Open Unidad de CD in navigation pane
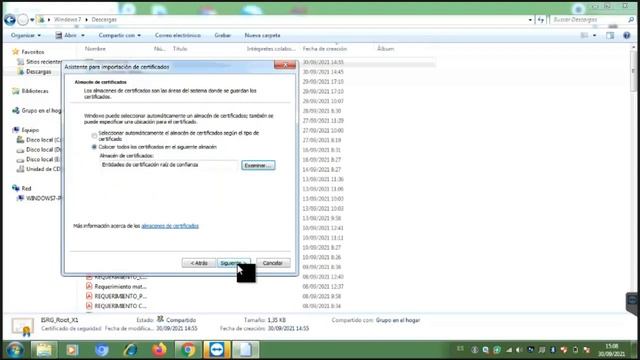The image size is (640, 360). (x=43, y=169)
